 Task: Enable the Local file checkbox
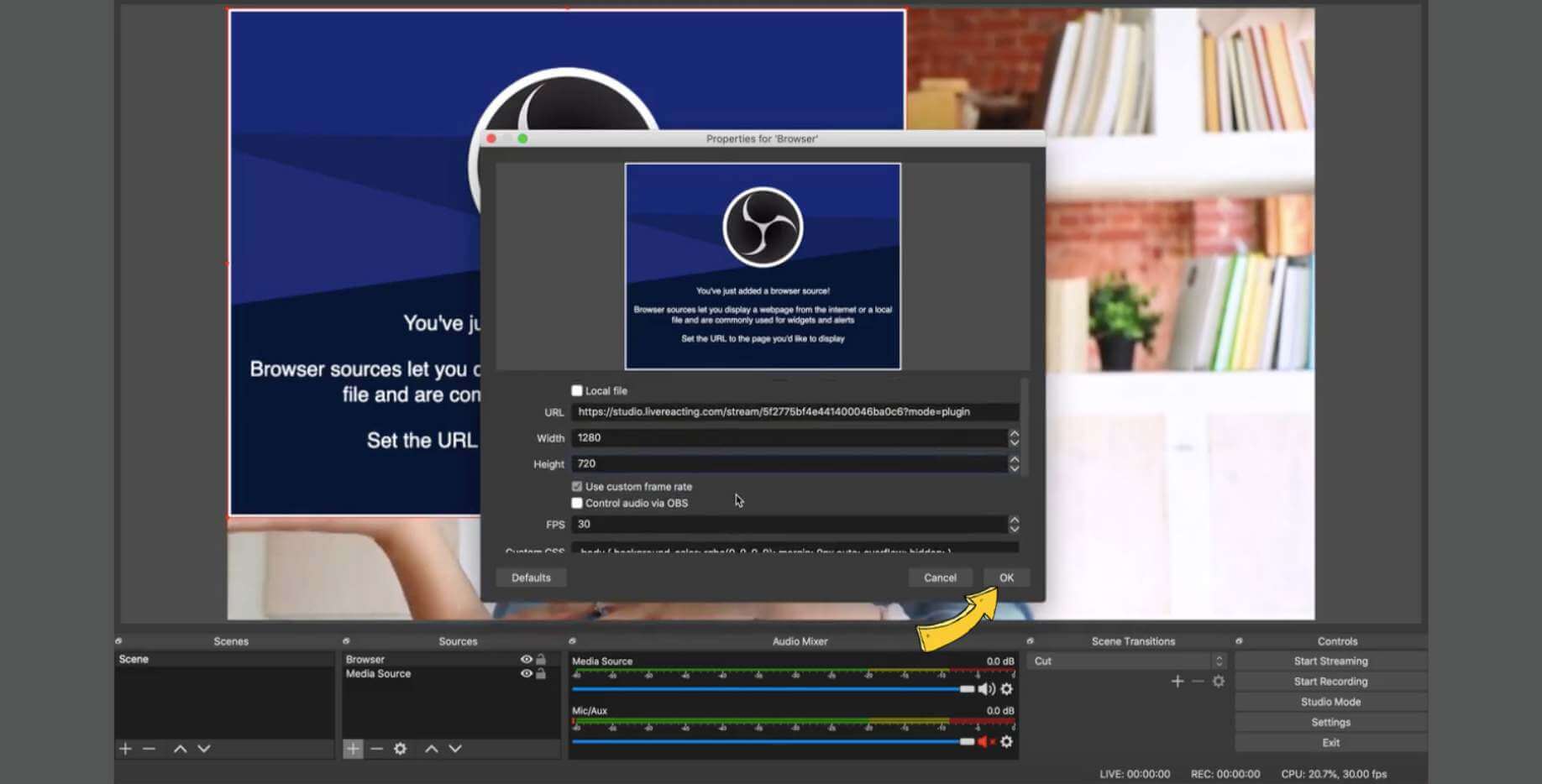577,389
